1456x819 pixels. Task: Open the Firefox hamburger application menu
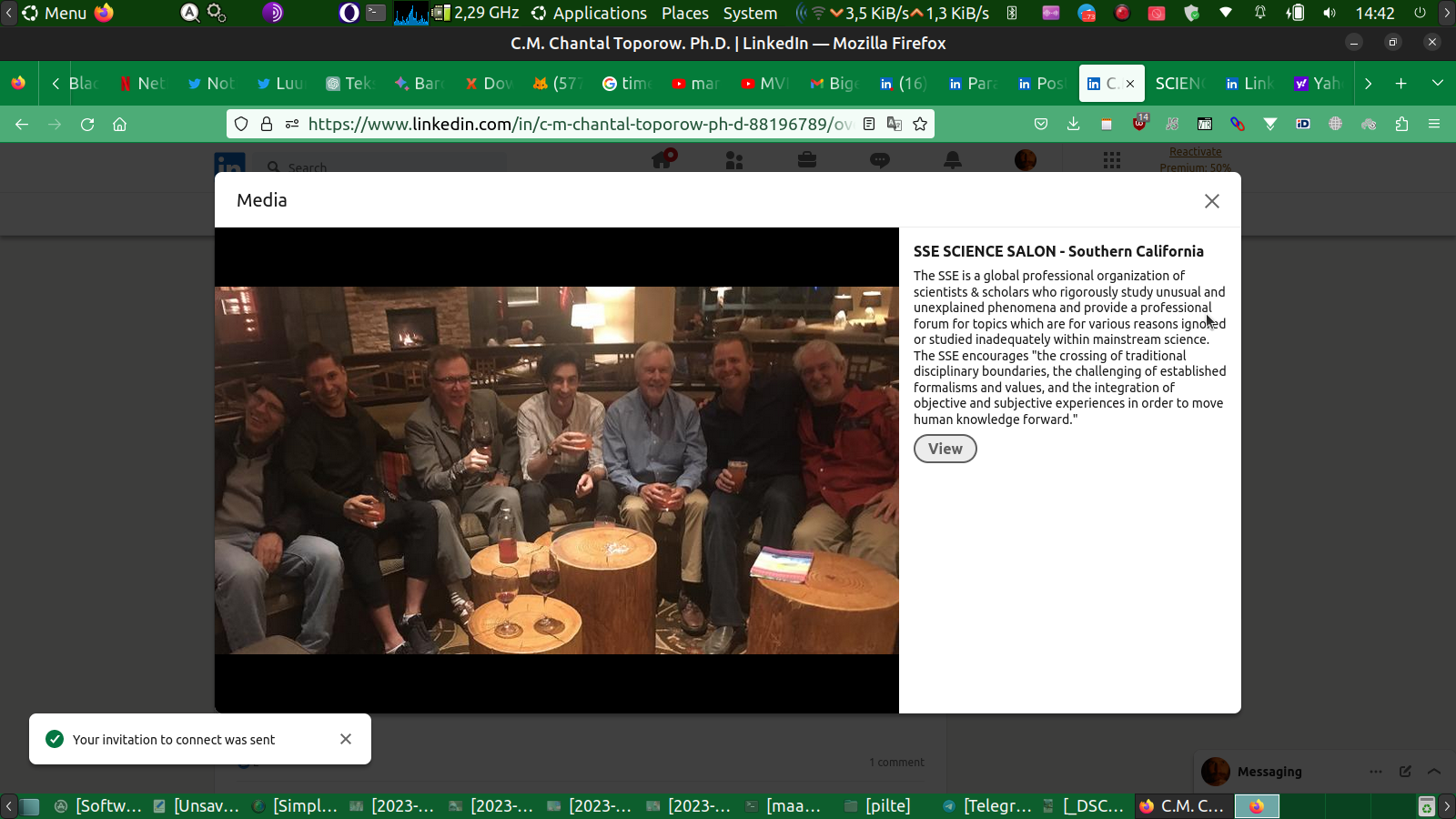point(1434,124)
